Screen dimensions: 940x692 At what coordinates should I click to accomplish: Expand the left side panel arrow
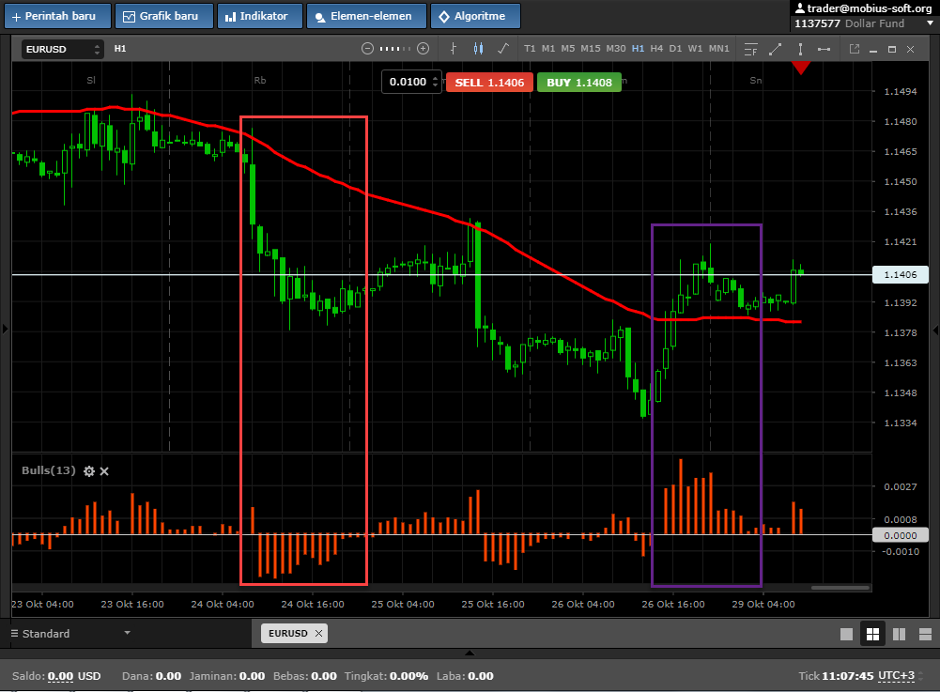(5, 329)
